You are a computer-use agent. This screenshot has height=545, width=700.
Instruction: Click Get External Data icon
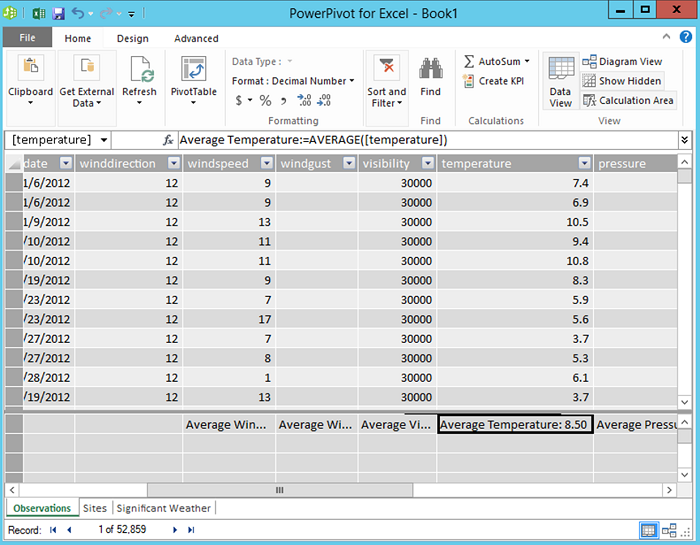87,68
